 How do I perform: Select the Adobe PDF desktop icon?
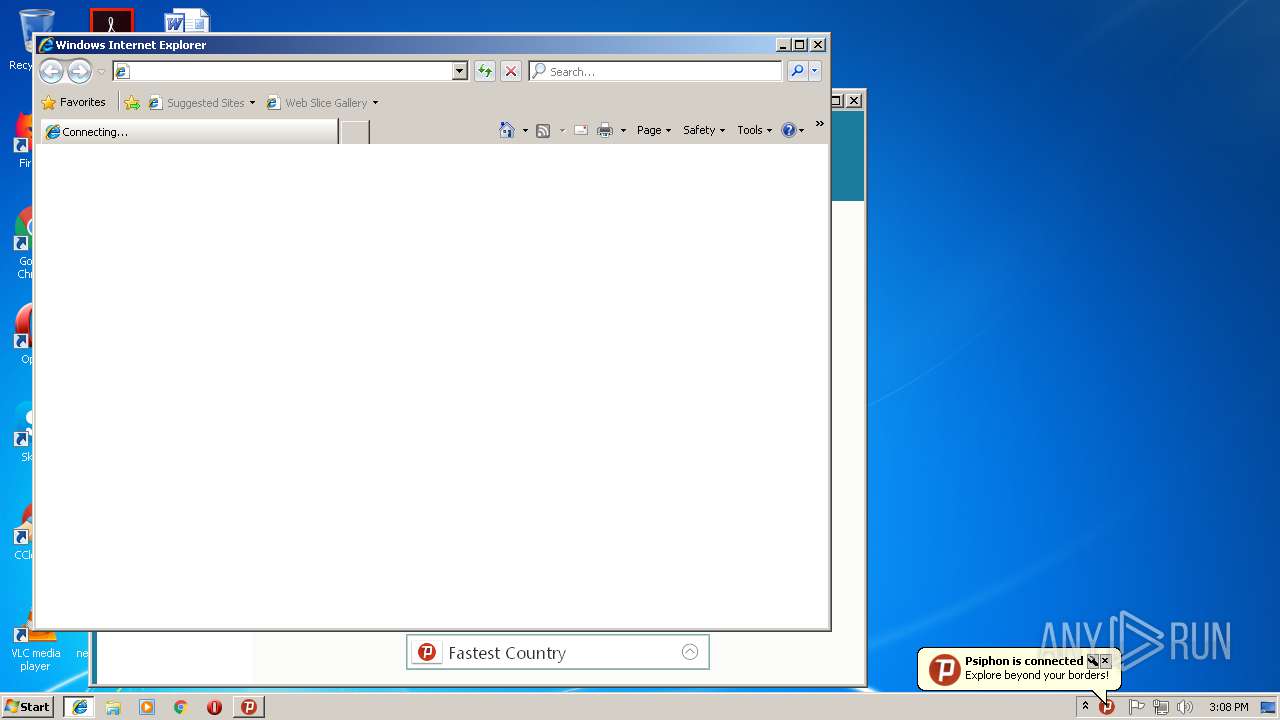[112, 21]
